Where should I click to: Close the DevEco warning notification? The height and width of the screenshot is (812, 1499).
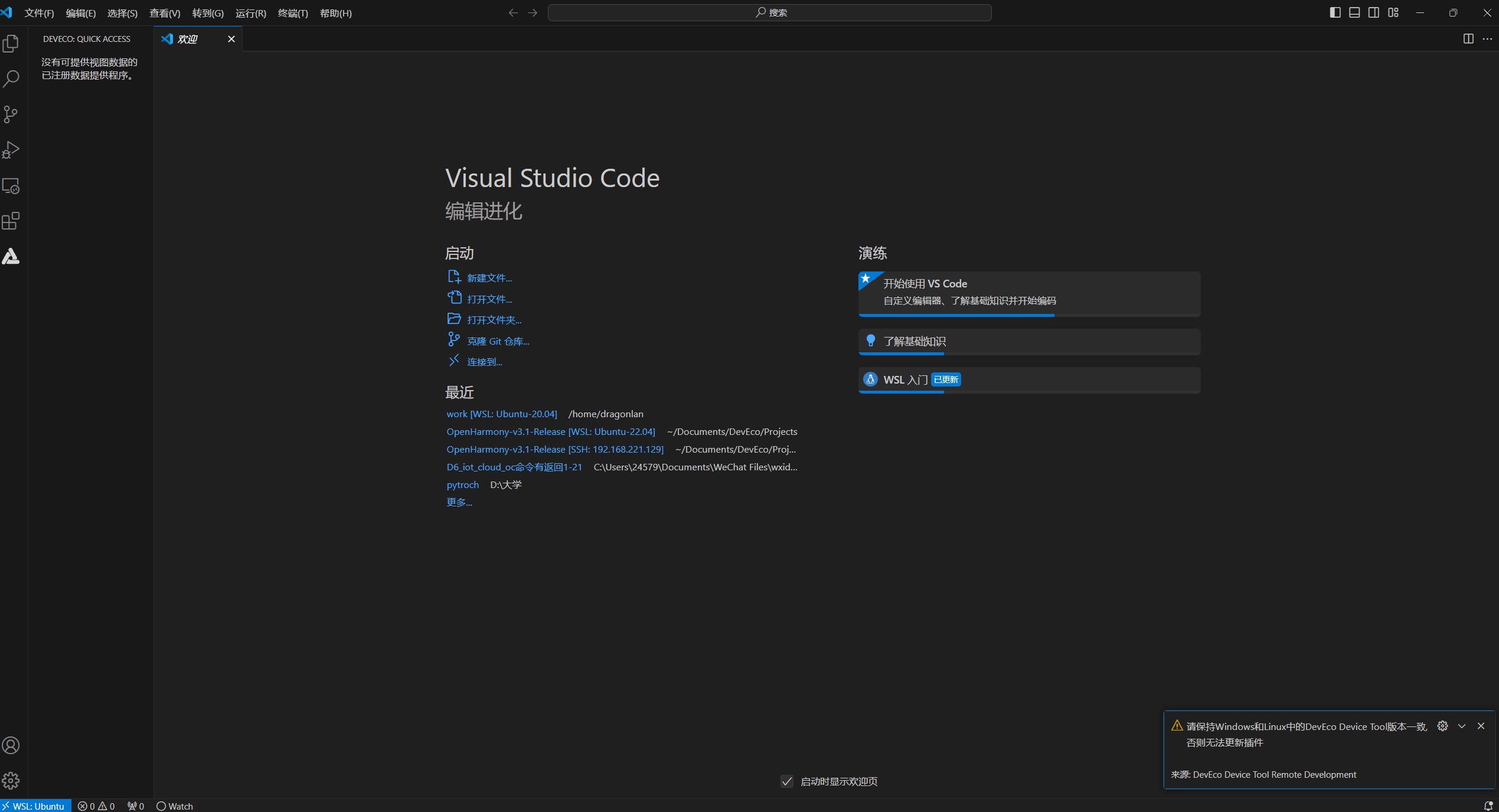[1481, 726]
